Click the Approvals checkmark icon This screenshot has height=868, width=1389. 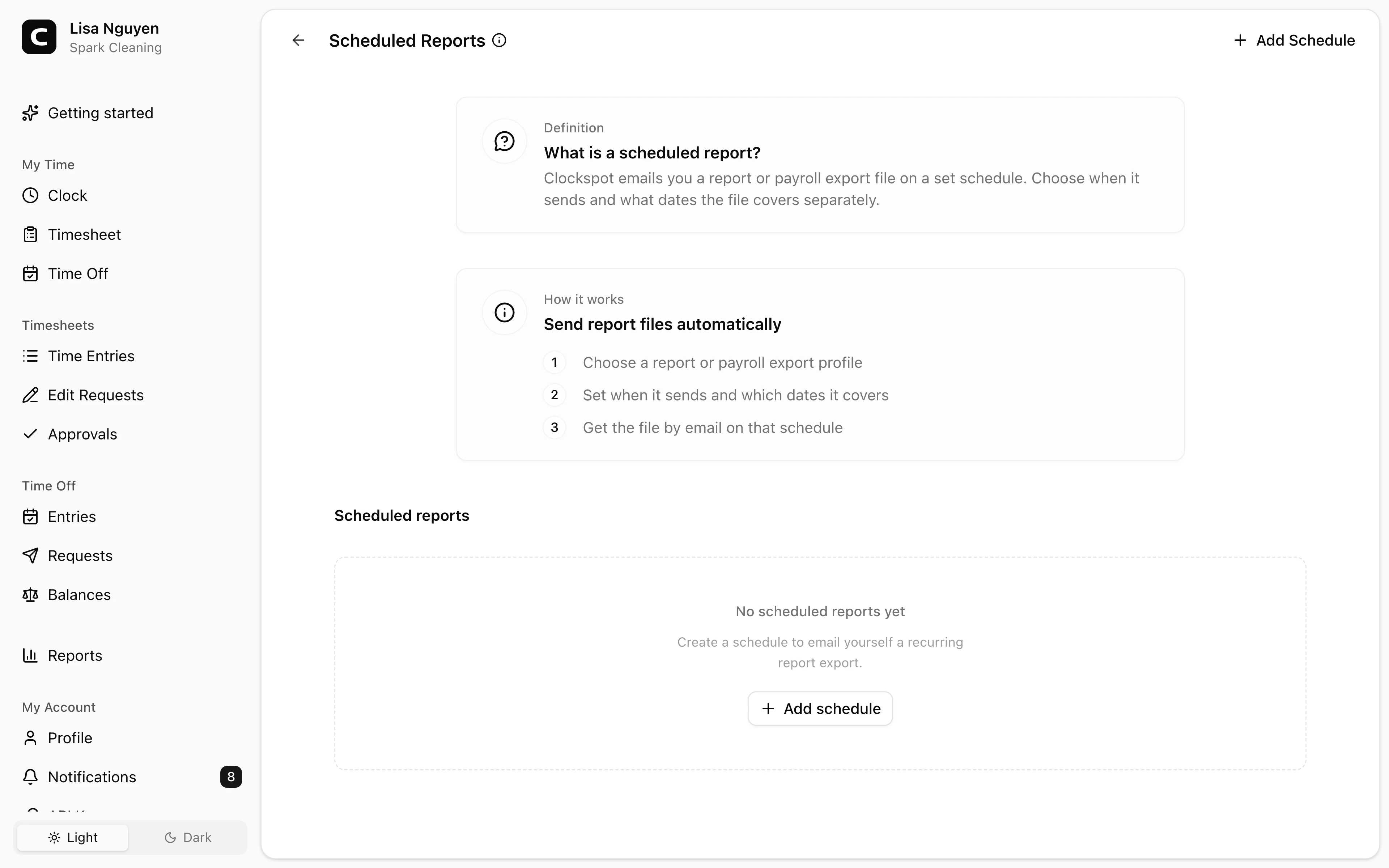[30, 434]
